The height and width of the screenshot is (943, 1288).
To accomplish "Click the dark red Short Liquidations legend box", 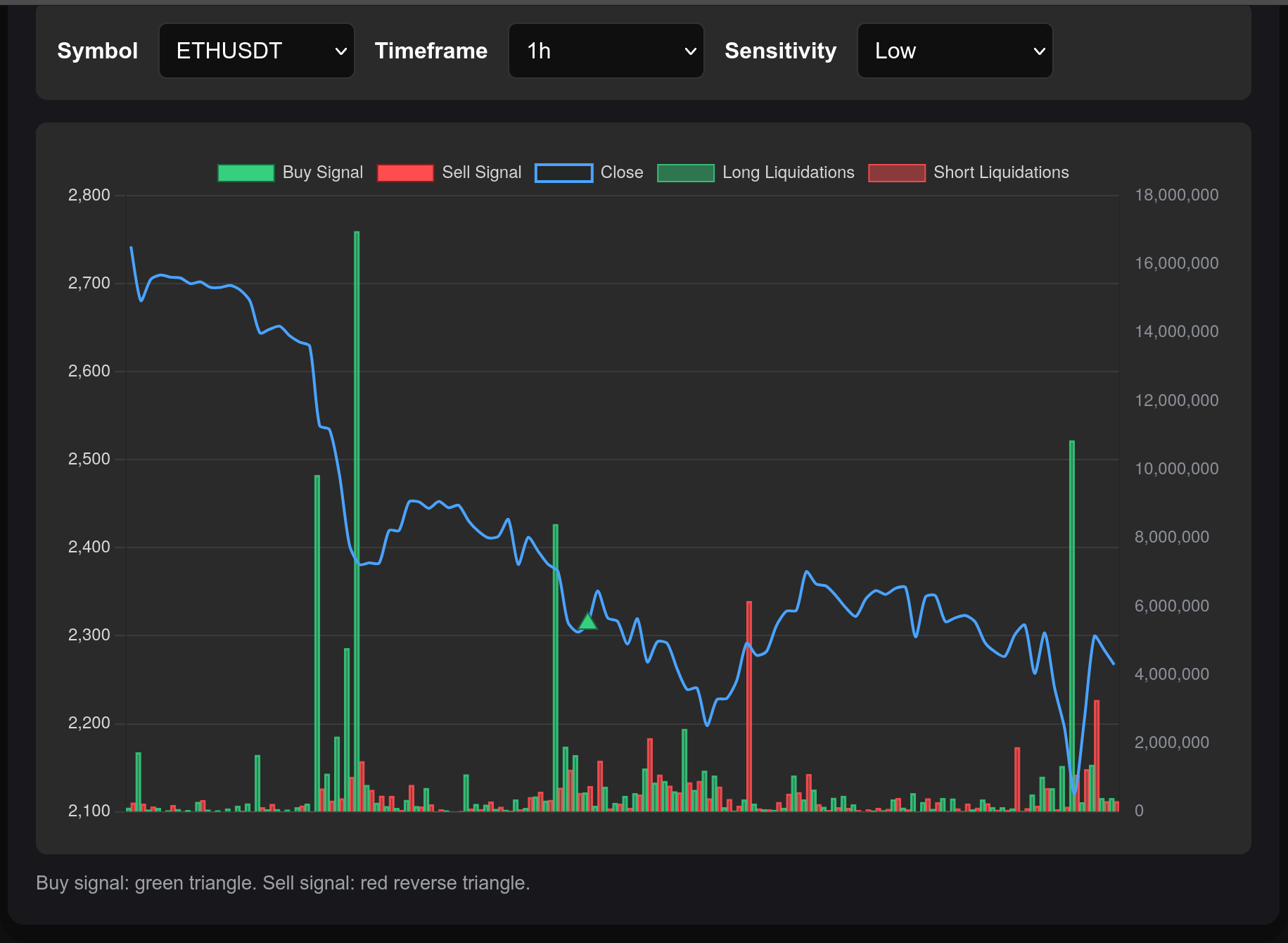I will point(896,173).
